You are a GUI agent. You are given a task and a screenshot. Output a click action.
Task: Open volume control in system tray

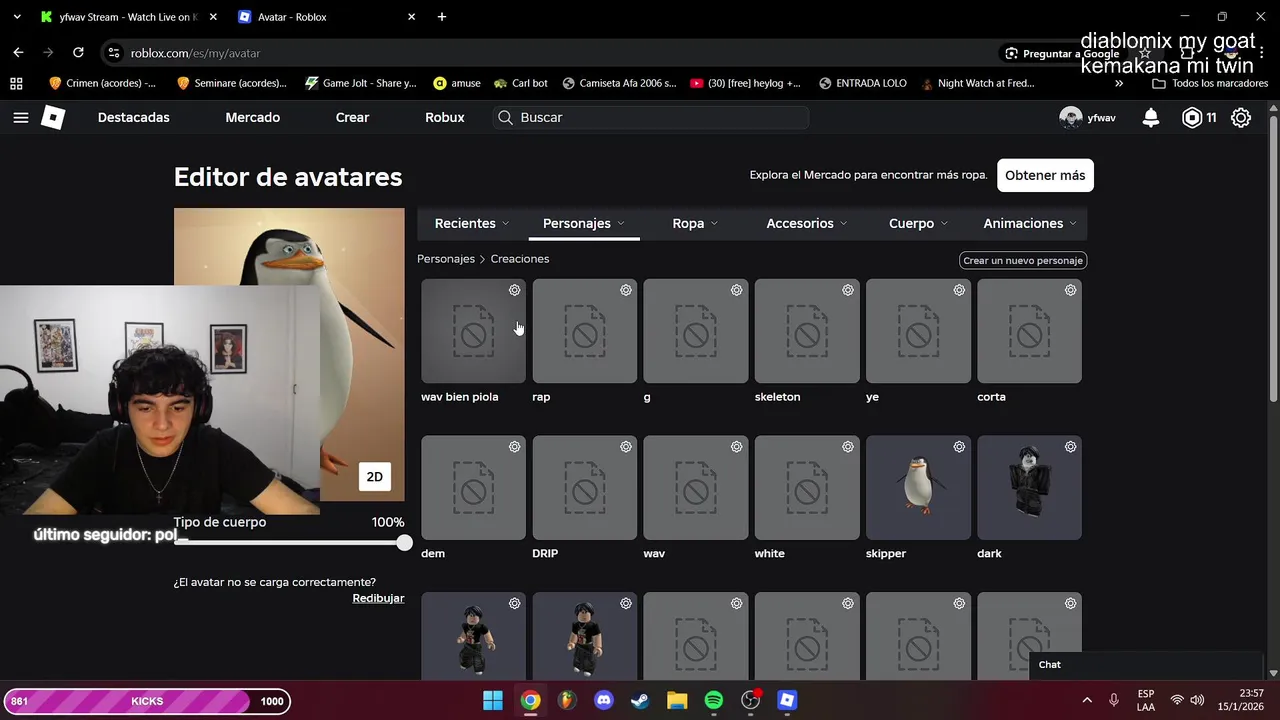click(1197, 701)
